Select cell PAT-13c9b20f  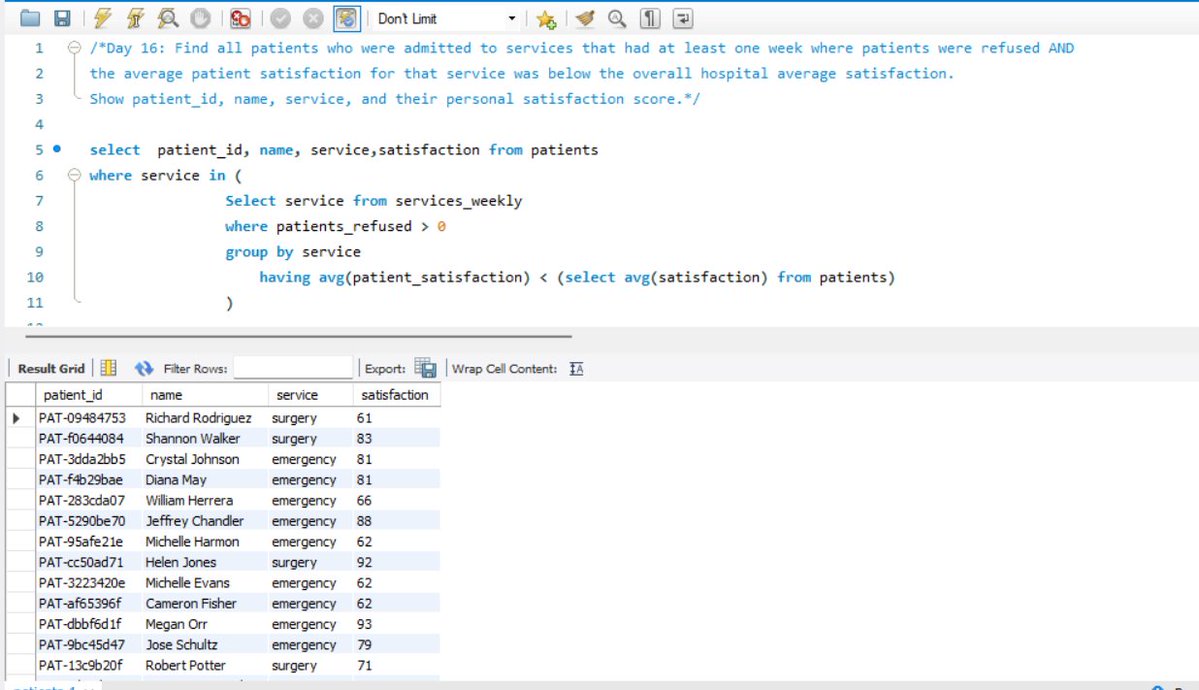(89, 666)
